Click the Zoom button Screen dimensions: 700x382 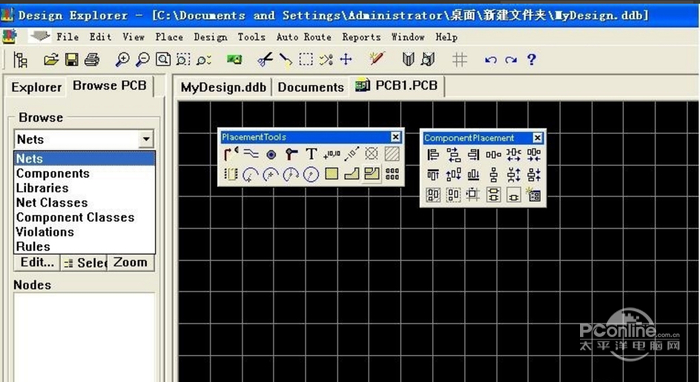point(130,262)
